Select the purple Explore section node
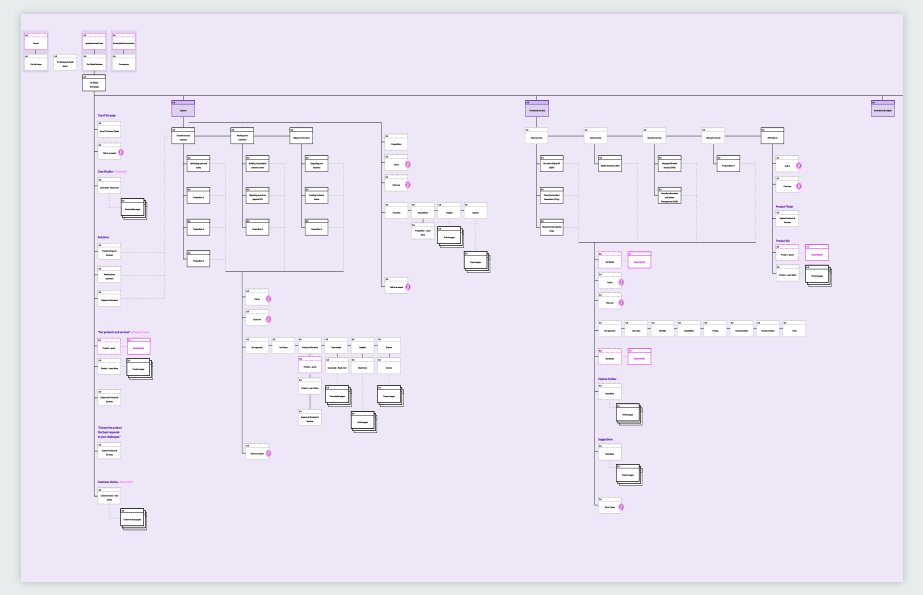This screenshot has width=923, height=595. (x=182, y=109)
